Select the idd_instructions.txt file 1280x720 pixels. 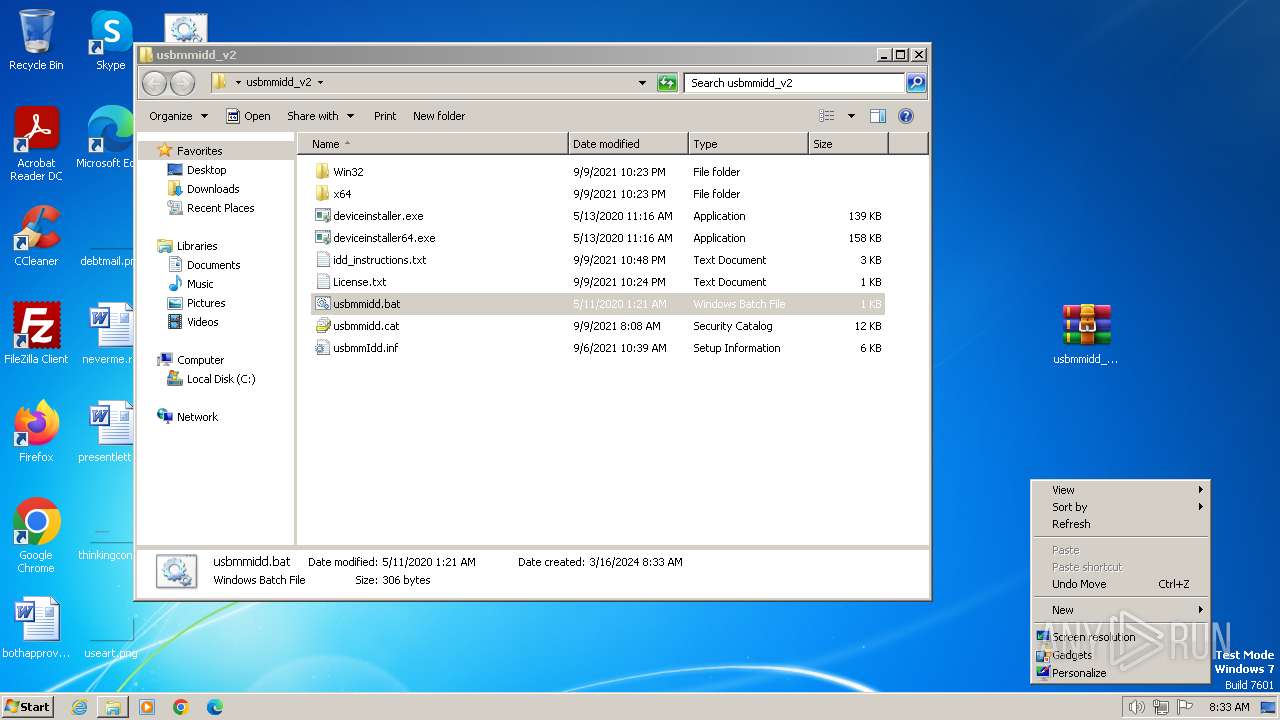[379, 260]
